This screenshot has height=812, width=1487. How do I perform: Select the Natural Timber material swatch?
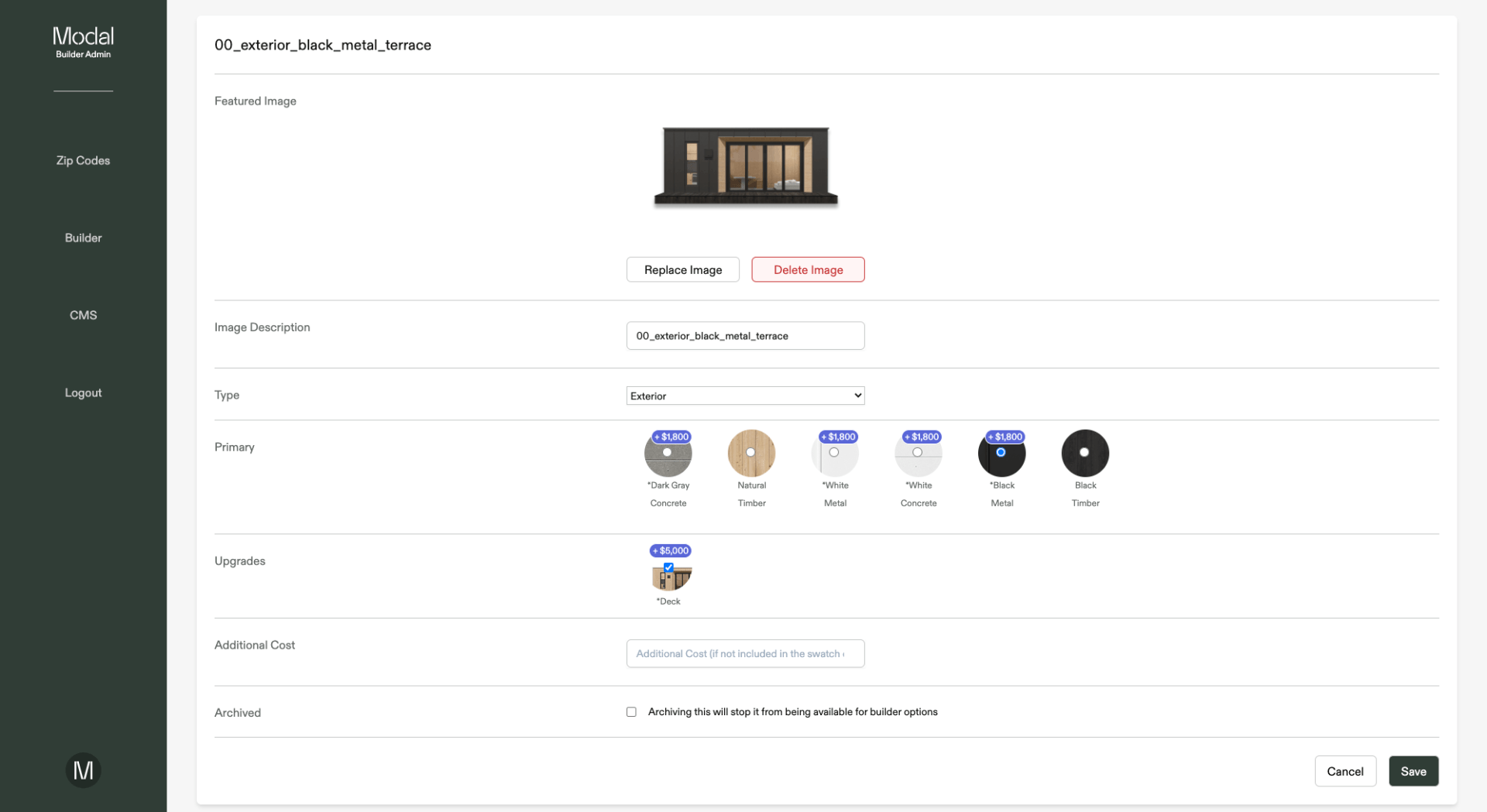pos(750,453)
